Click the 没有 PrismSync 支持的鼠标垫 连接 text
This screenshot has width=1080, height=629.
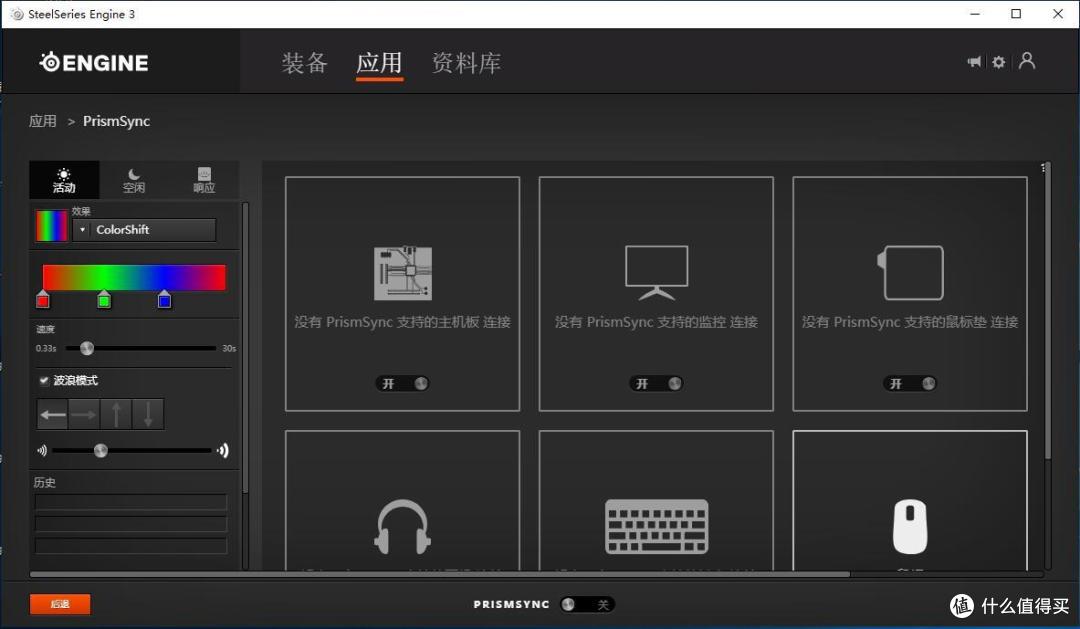coord(910,322)
